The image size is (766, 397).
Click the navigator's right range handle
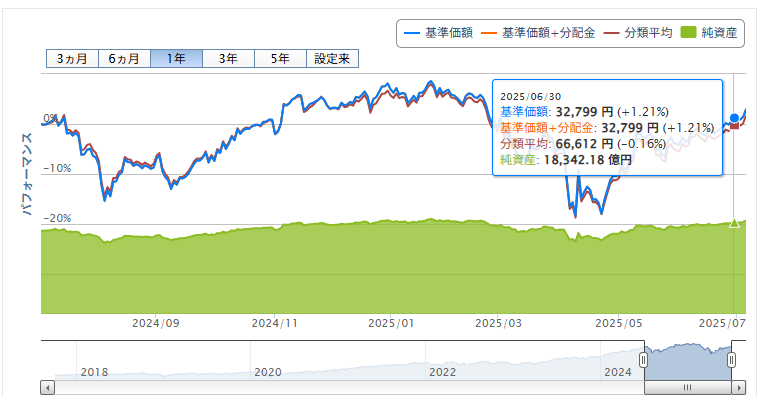pyautogui.click(x=731, y=360)
